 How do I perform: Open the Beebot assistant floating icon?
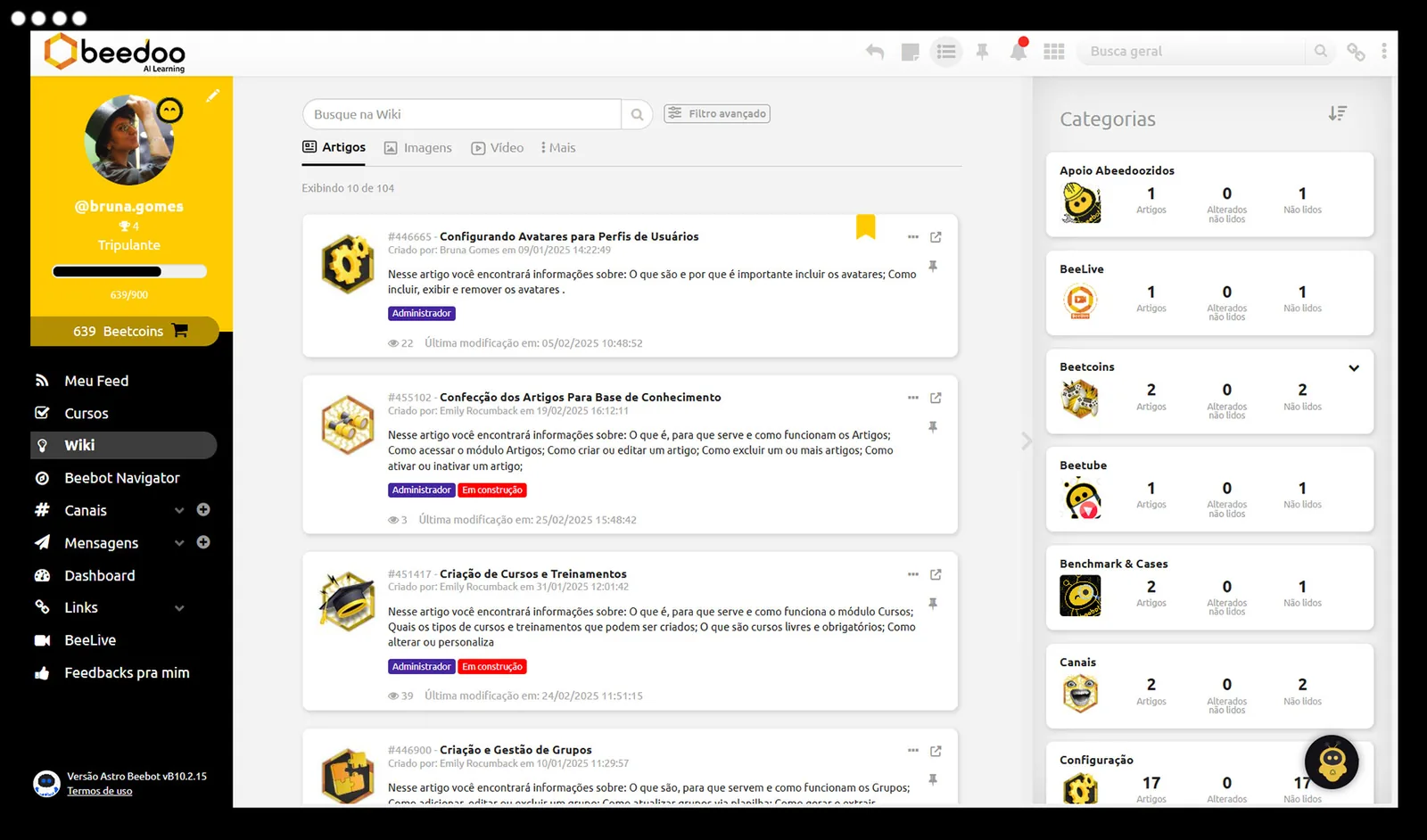point(1331,762)
